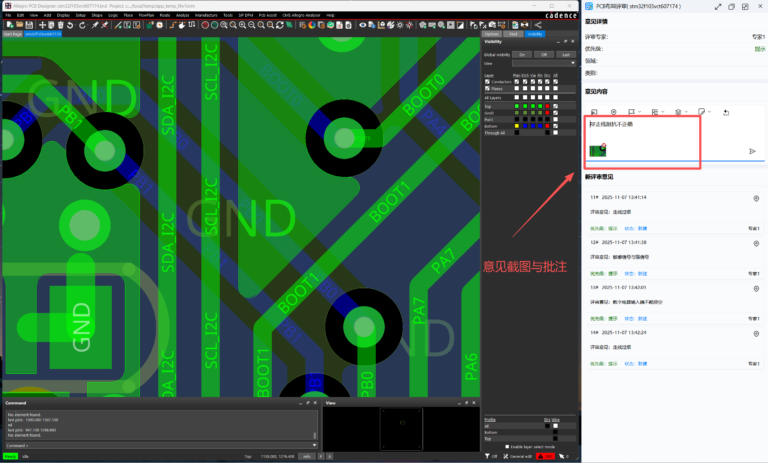Expand the rectangle annotation tool dropdown
The image size is (768, 463).
coord(640,112)
